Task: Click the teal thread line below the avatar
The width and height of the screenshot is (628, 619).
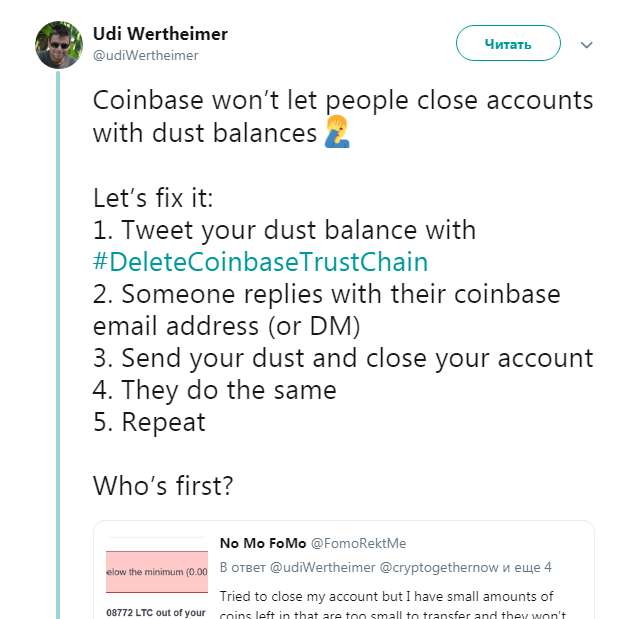Action: coord(59,300)
